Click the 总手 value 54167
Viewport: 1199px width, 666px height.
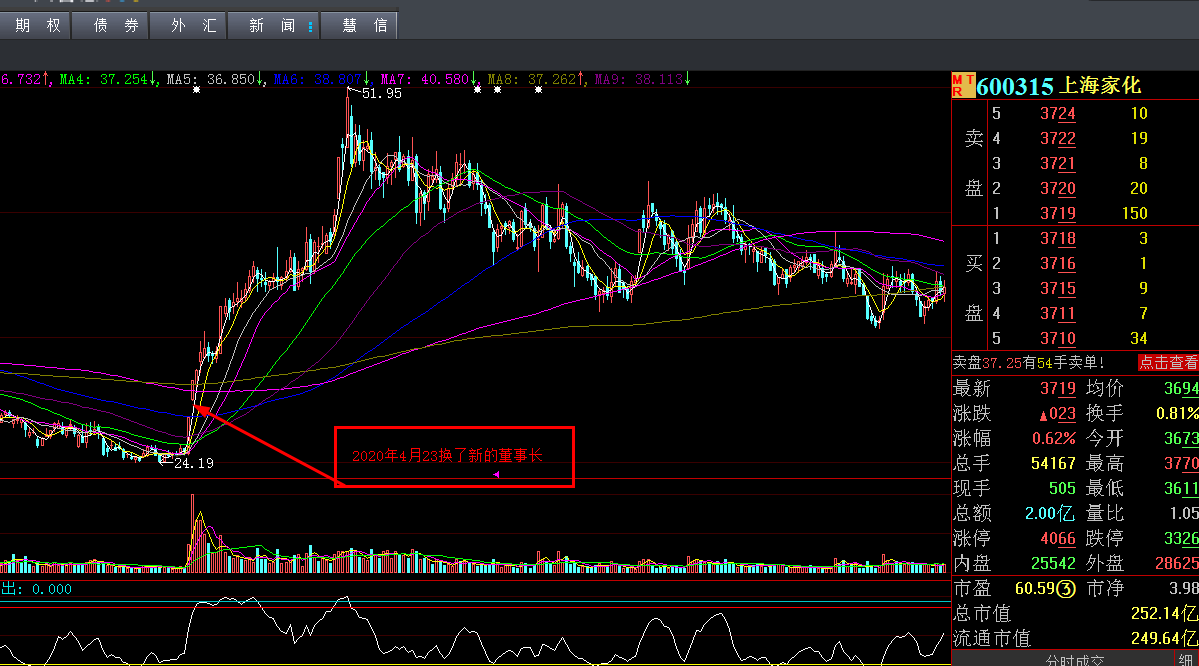pos(1053,463)
